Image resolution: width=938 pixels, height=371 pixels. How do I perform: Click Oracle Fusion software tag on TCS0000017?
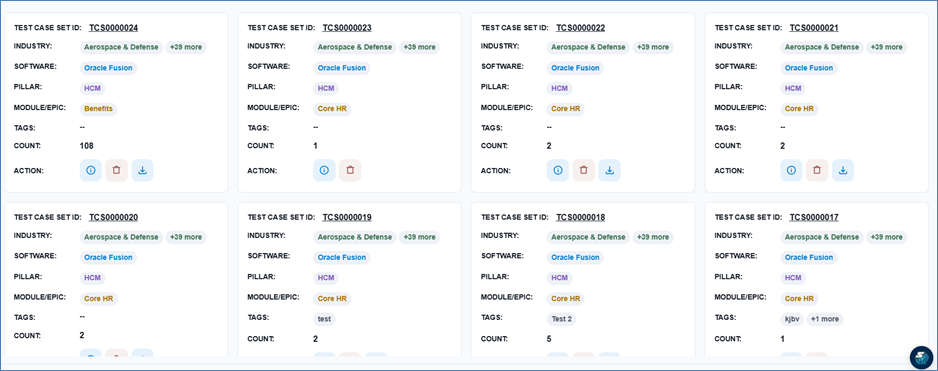[809, 257]
